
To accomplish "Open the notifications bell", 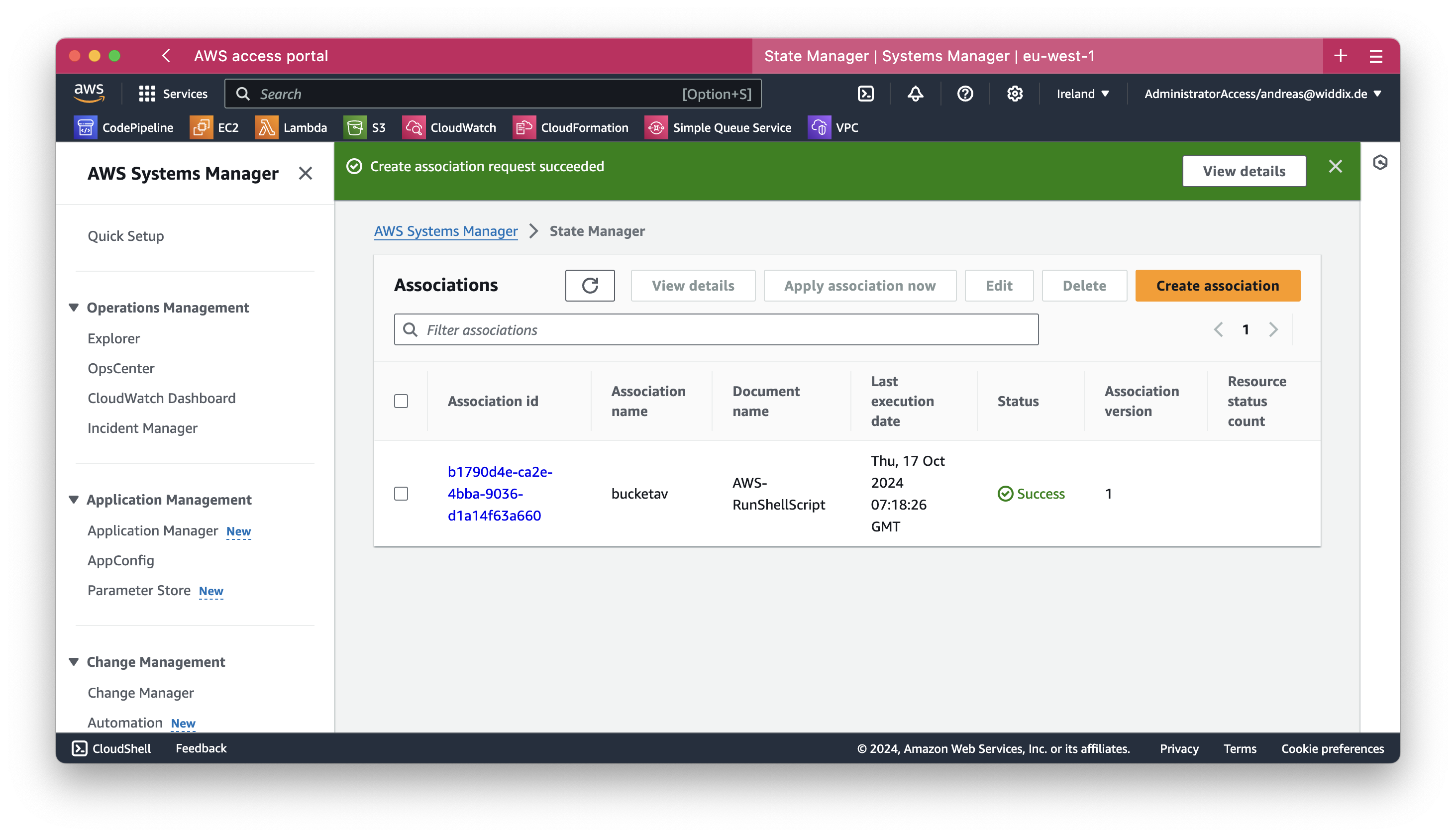I will [915, 94].
